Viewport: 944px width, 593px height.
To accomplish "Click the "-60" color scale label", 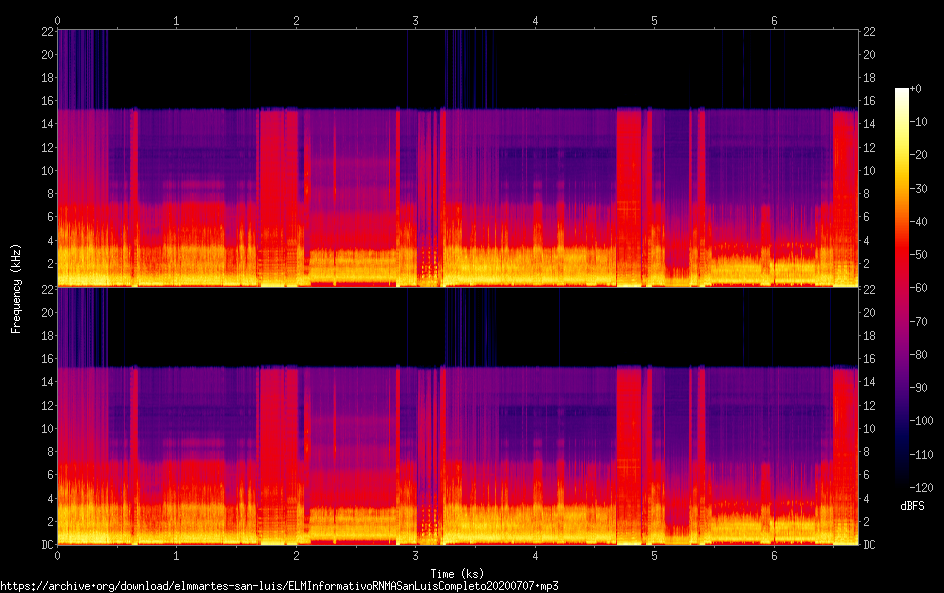I will tap(918, 288).
